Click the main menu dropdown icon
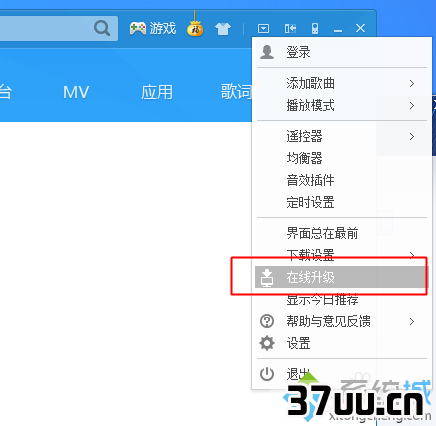The width and height of the screenshot is (436, 426). pyautogui.click(x=263, y=28)
